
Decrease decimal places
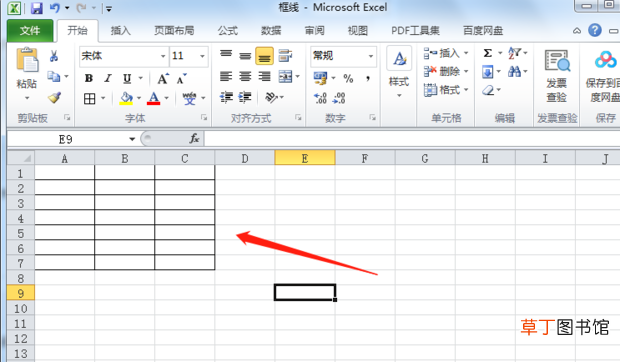339,98
